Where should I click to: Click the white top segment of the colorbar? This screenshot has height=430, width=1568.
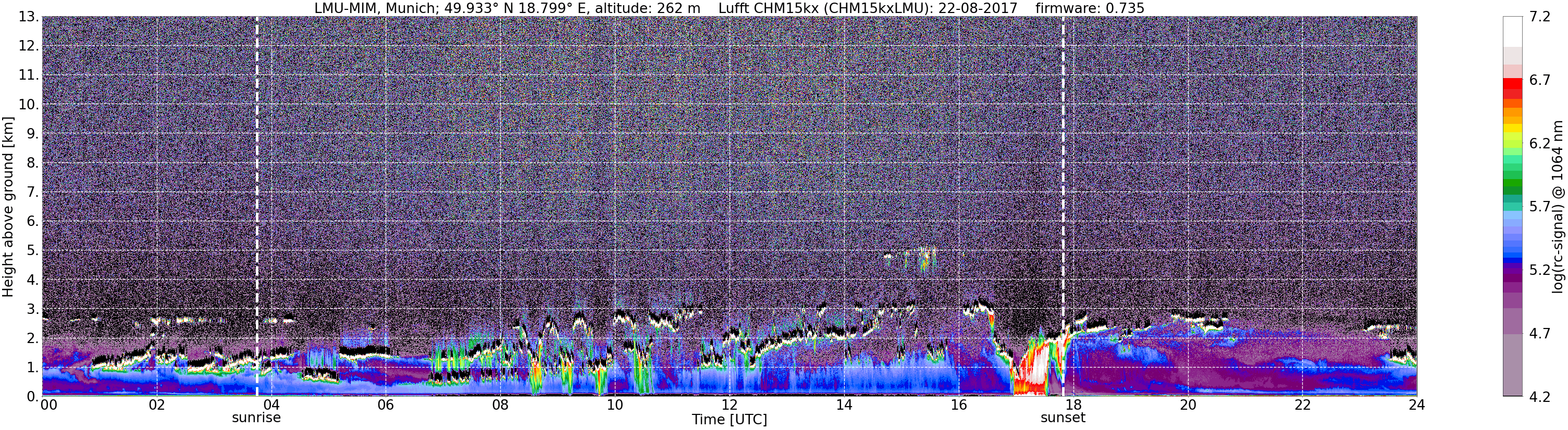coord(1512,32)
